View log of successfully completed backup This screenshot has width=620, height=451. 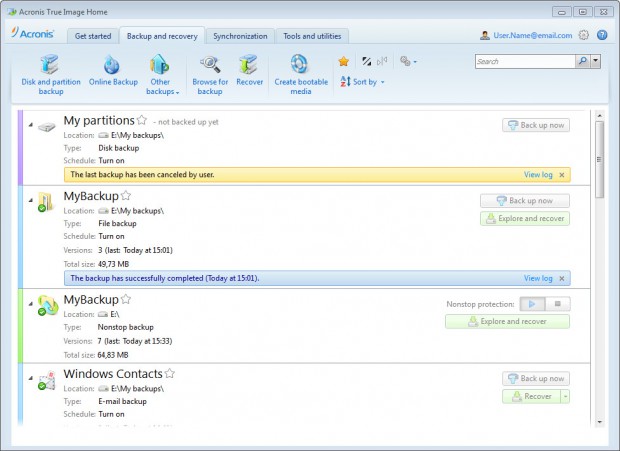coord(538,278)
